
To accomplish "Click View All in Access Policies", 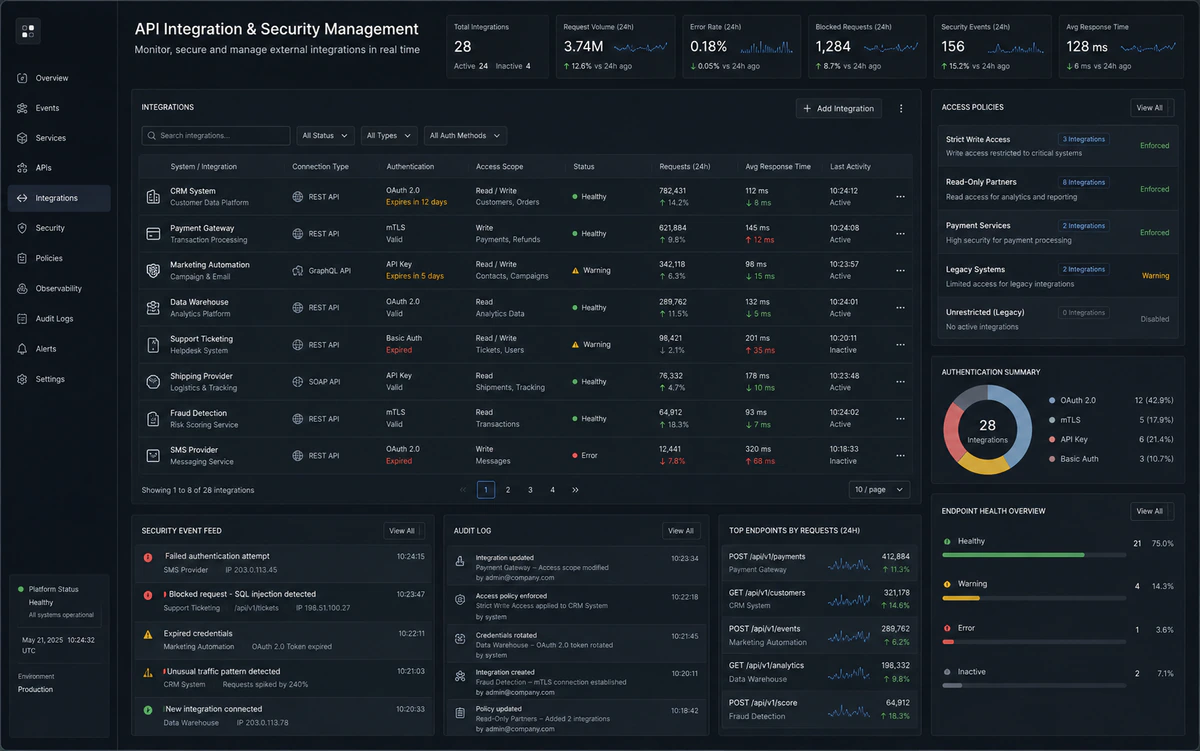I will [x=1149, y=107].
